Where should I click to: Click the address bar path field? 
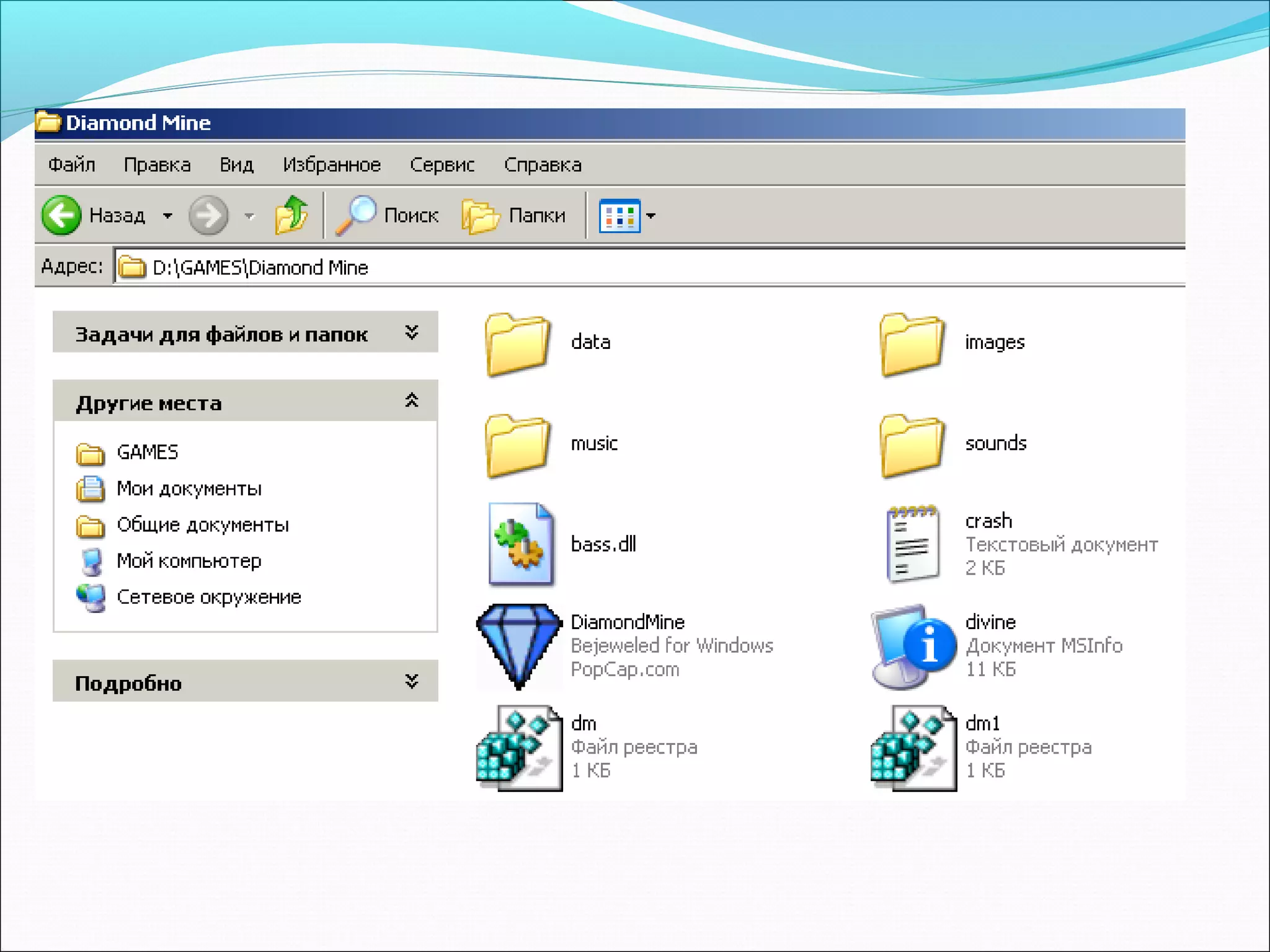(x=620, y=267)
